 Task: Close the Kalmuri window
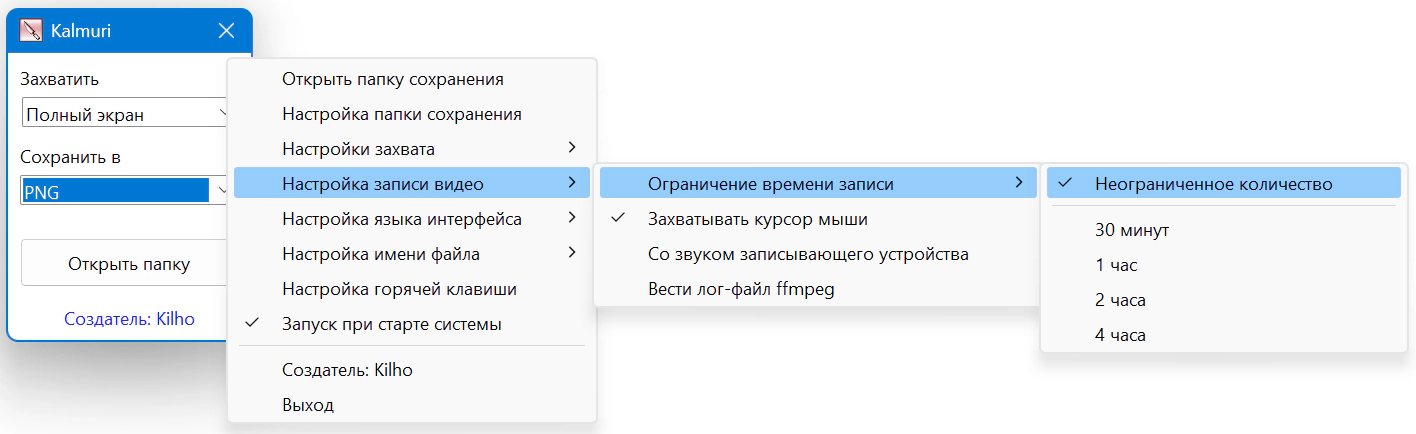coord(226,31)
